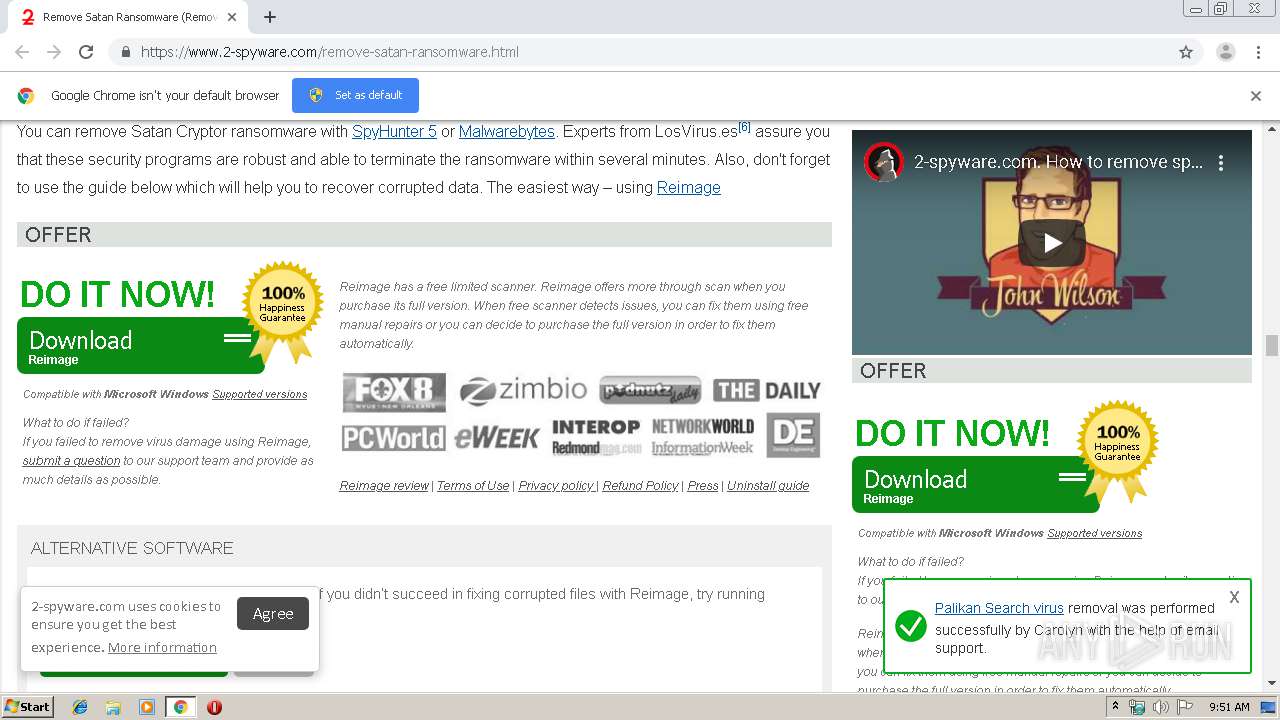Viewport: 1280px width, 720px height.
Task: Click submit a question link
Action: point(71,461)
